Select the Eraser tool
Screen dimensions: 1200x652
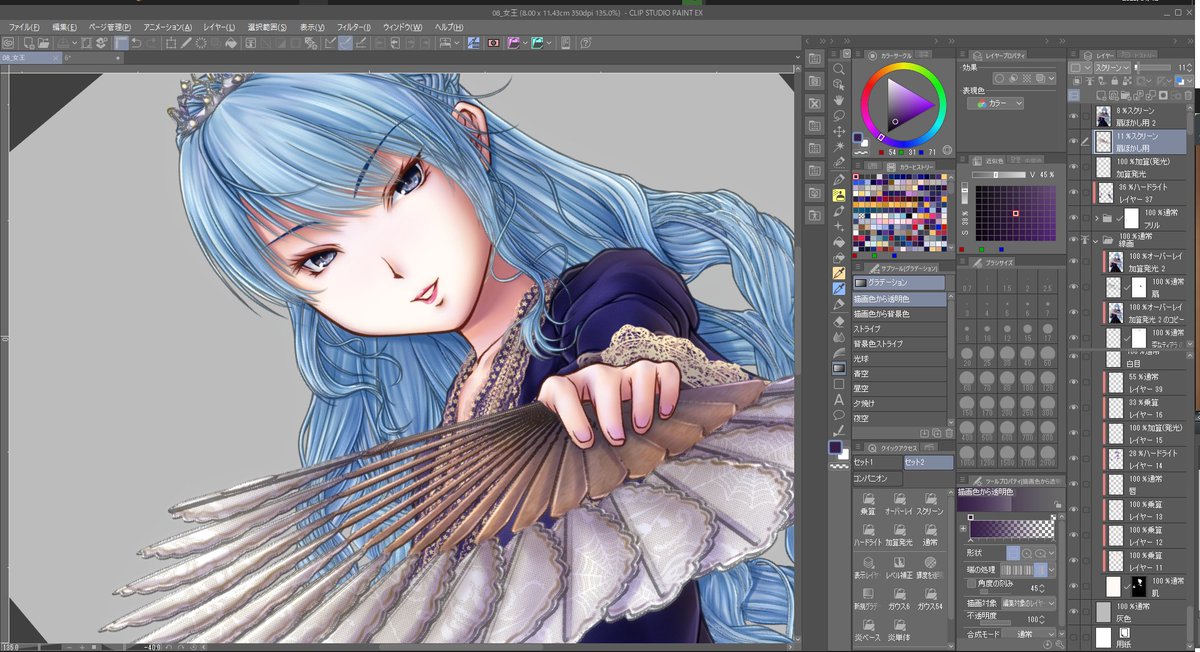click(839, 322)
